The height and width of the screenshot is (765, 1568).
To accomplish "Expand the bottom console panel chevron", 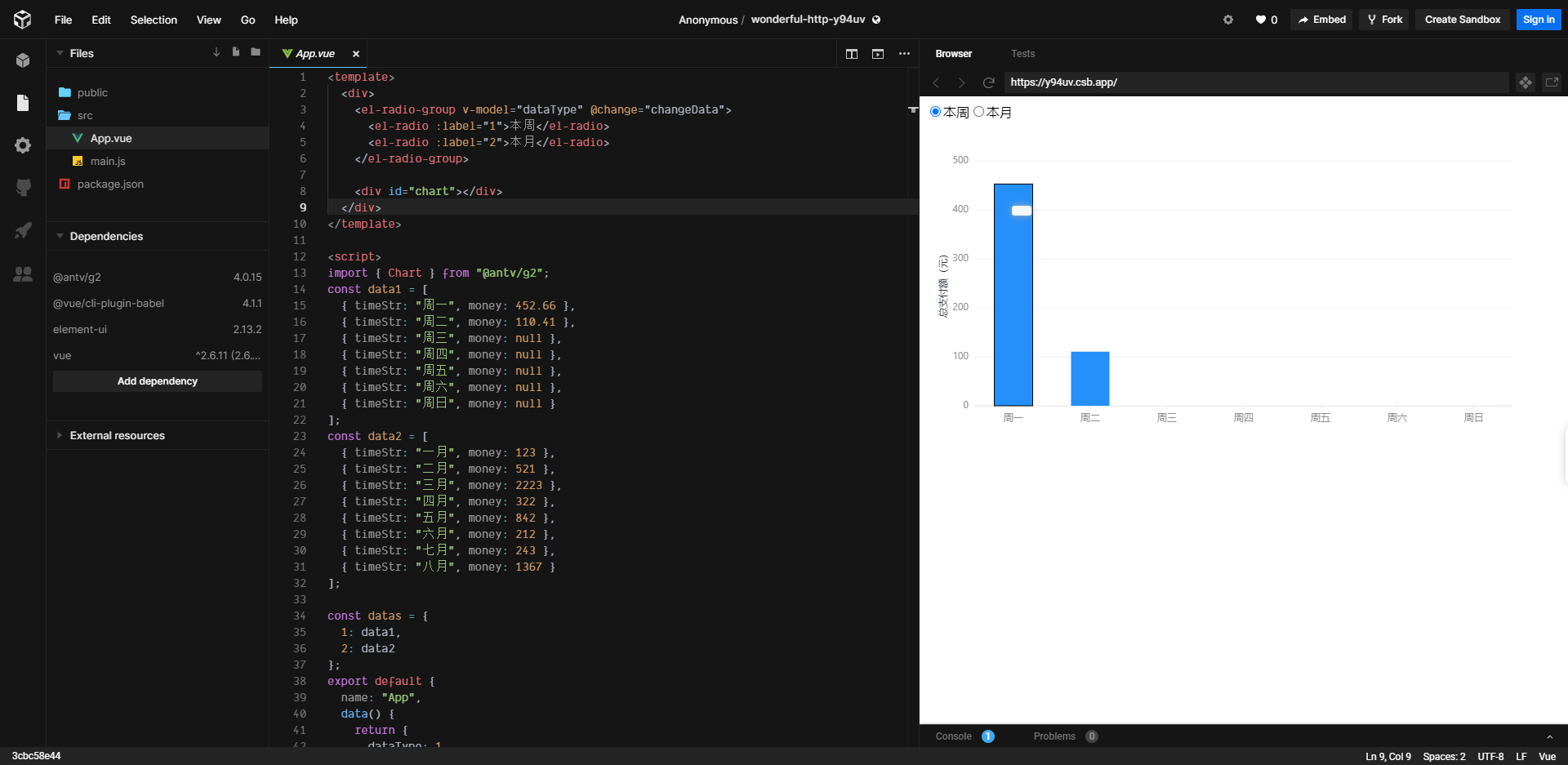I will [1549, 736].
